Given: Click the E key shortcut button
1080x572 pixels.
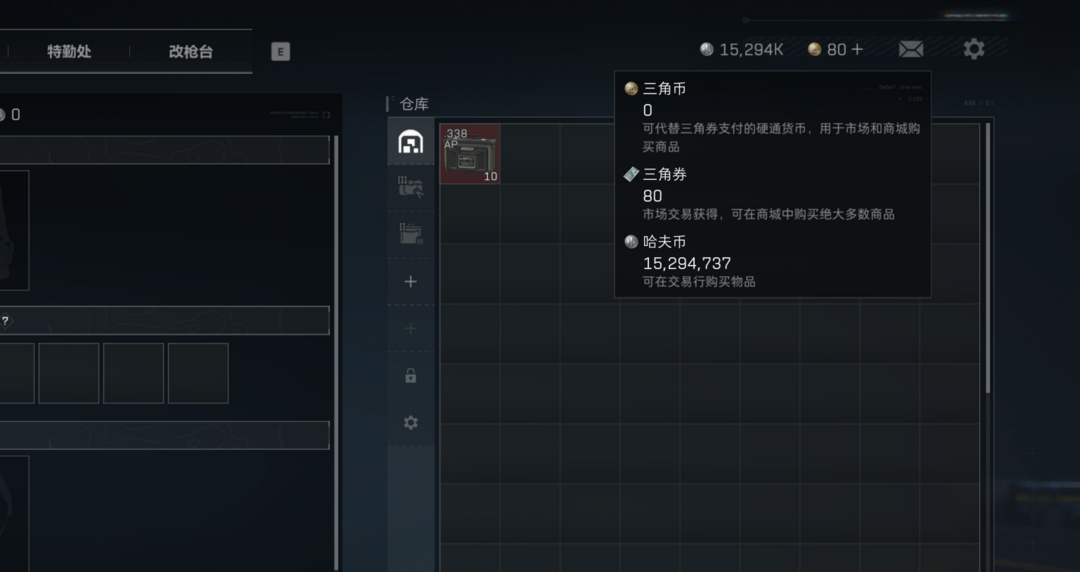Looking at the screenshot, I should (x=280, y=52).
